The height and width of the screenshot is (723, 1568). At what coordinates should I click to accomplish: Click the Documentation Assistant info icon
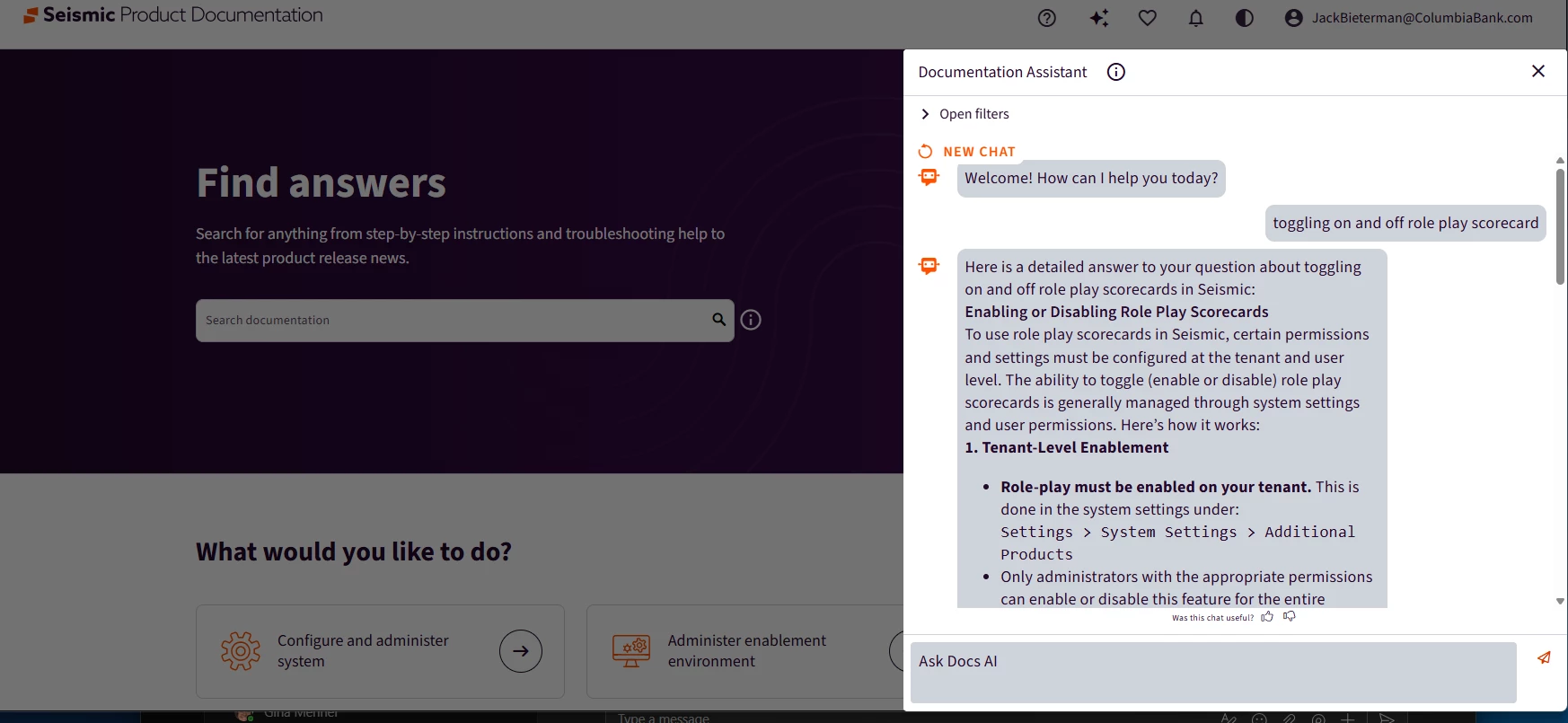click(1116, 72)
